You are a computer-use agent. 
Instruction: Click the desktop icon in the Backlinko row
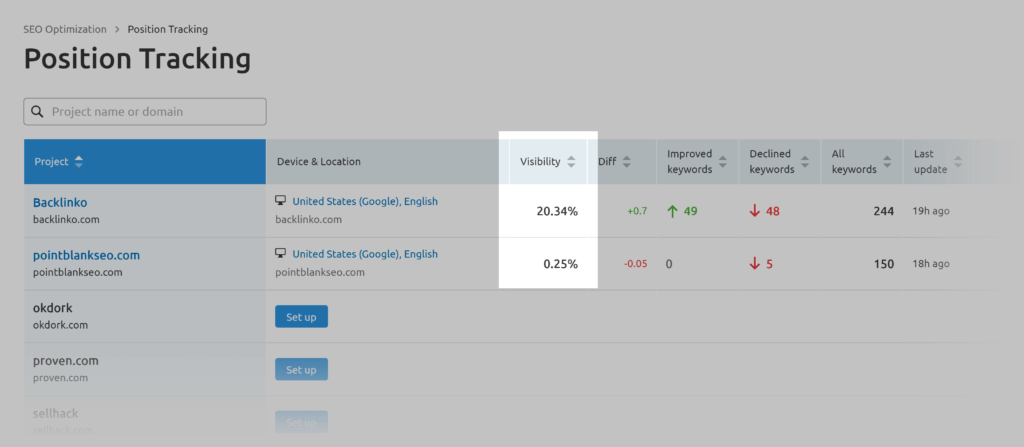(x=281, y=201)
